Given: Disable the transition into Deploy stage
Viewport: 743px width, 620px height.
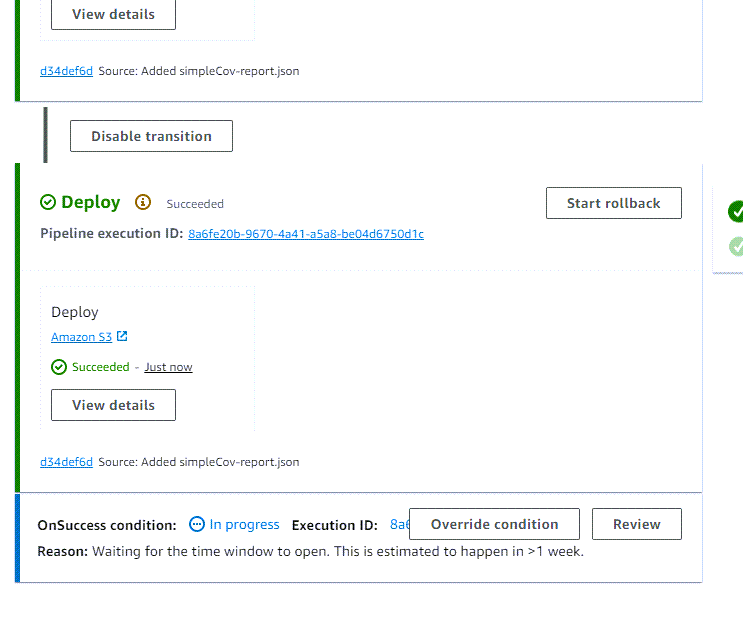Looking at the screenshot, I should point(151,136).
